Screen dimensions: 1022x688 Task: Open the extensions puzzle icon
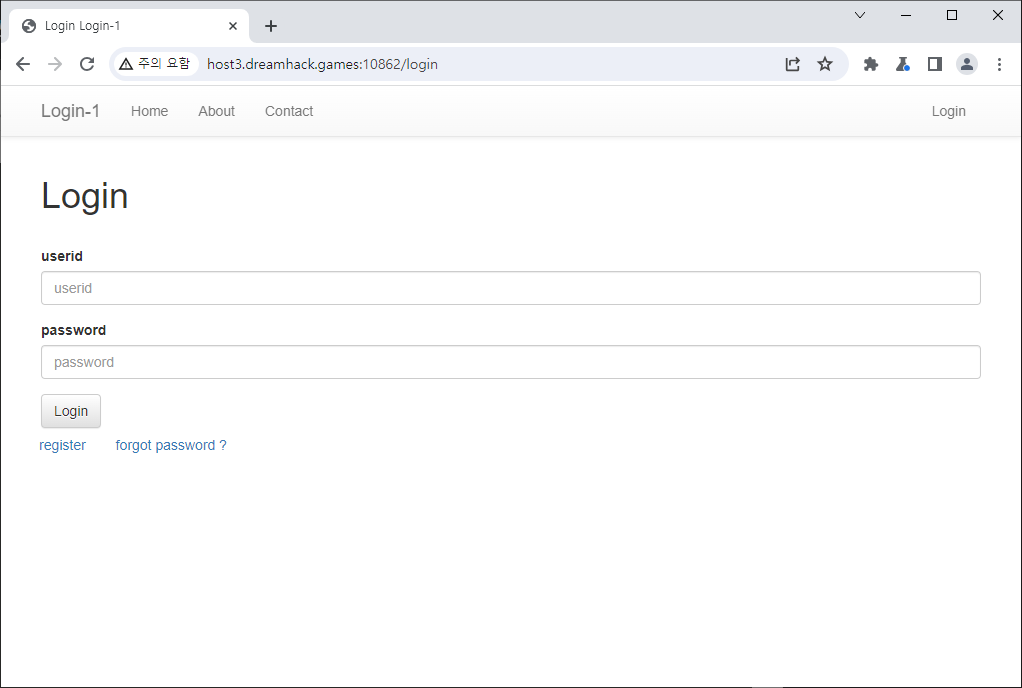(871, 64)
